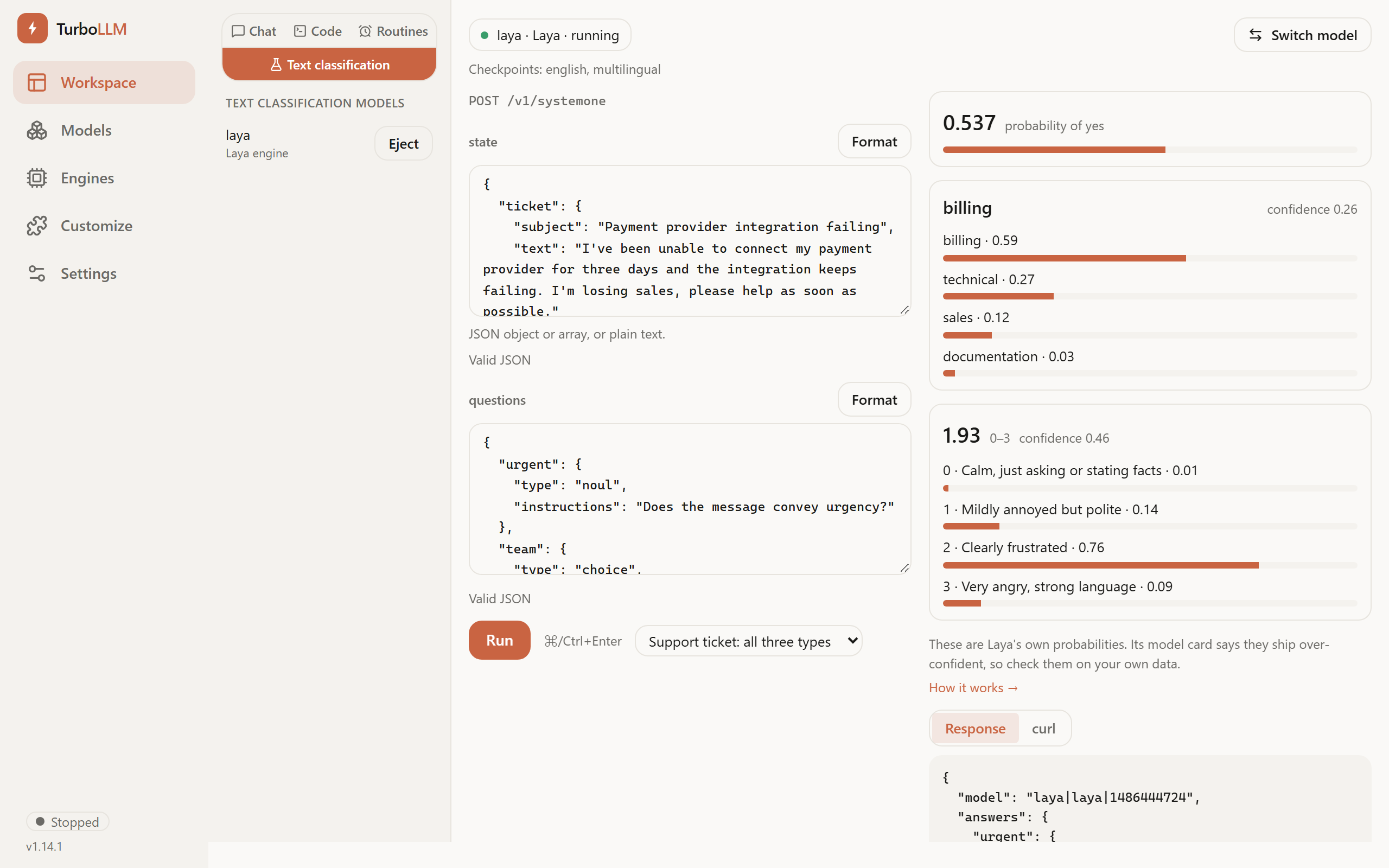1389x868 pixels.
Task: Click 'Checkpoints: english, multilingual' text
Action: pyautogui.click(x=564, y=69)
